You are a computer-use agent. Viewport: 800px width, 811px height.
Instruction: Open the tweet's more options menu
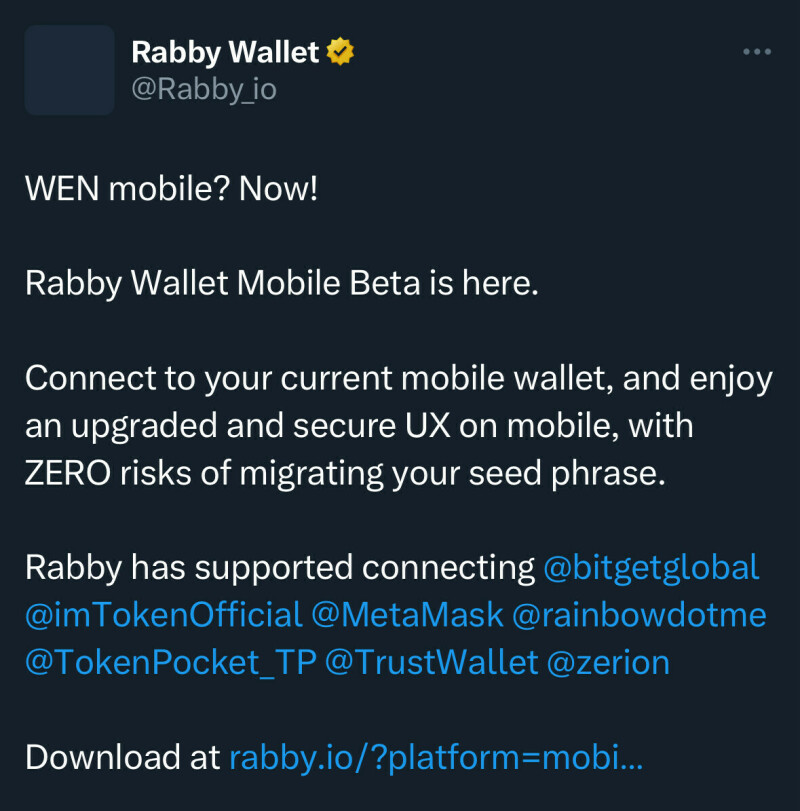coord(757,52)
